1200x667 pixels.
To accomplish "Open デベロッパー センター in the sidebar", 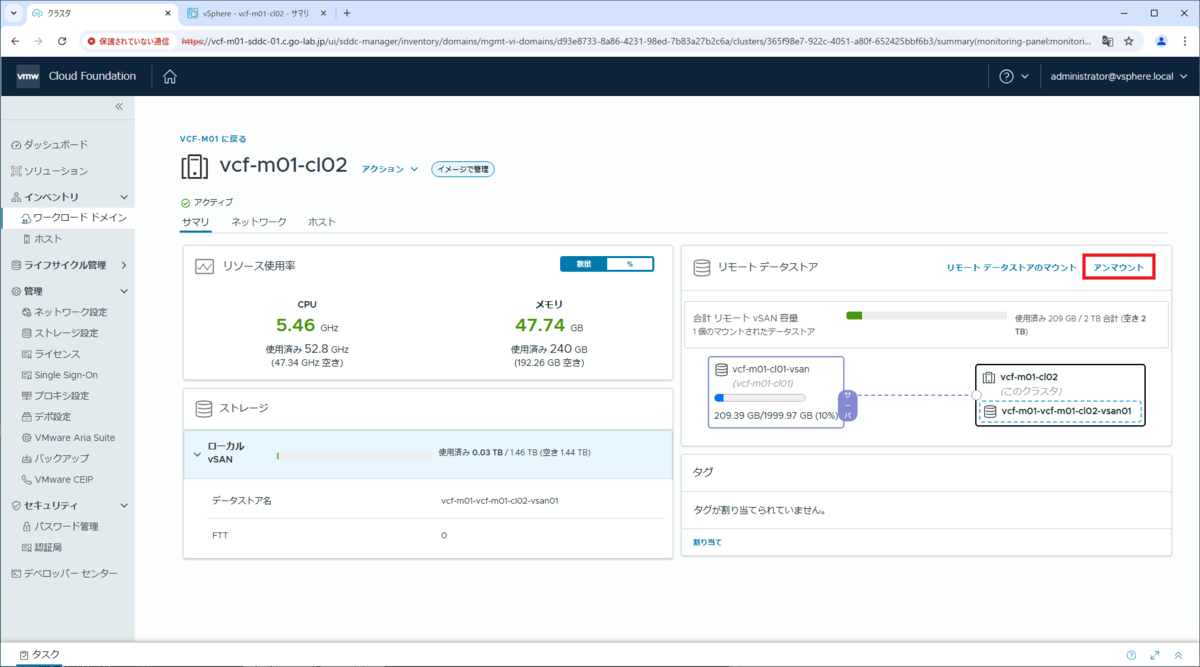I will [x=67, y=573].
